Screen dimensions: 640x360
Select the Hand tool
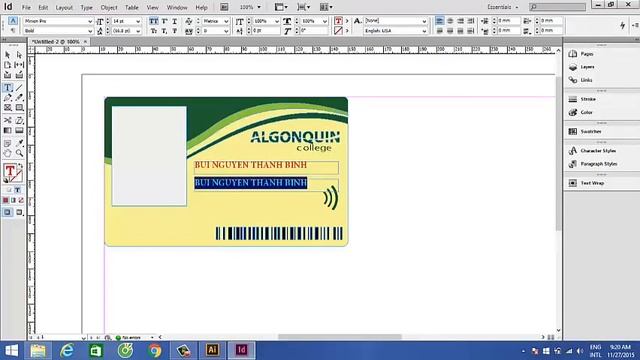tap(7, 153)
